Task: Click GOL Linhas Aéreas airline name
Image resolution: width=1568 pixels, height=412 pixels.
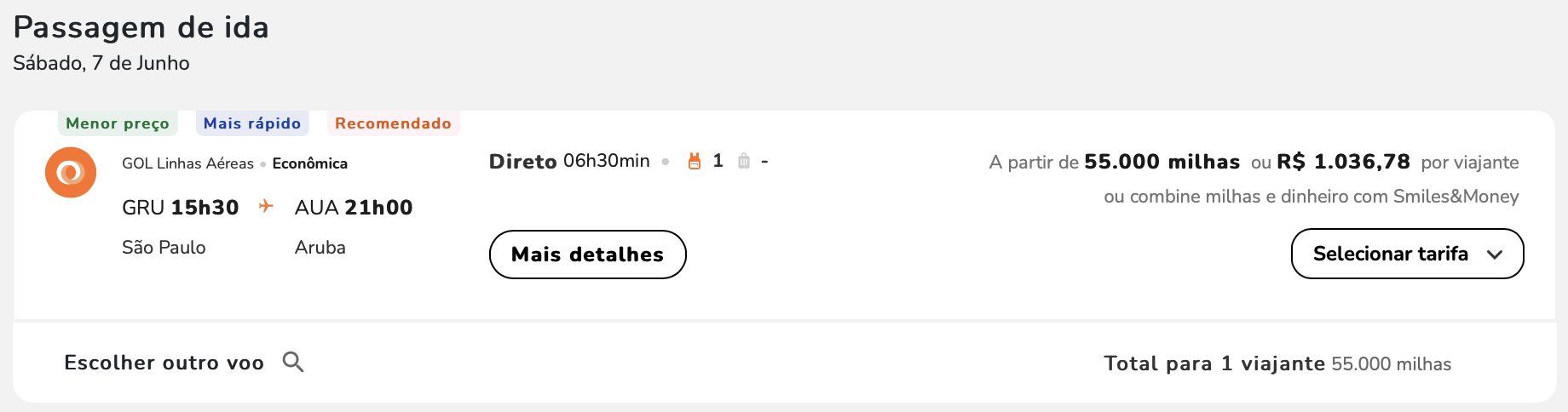Action: (x=187, y=163)
